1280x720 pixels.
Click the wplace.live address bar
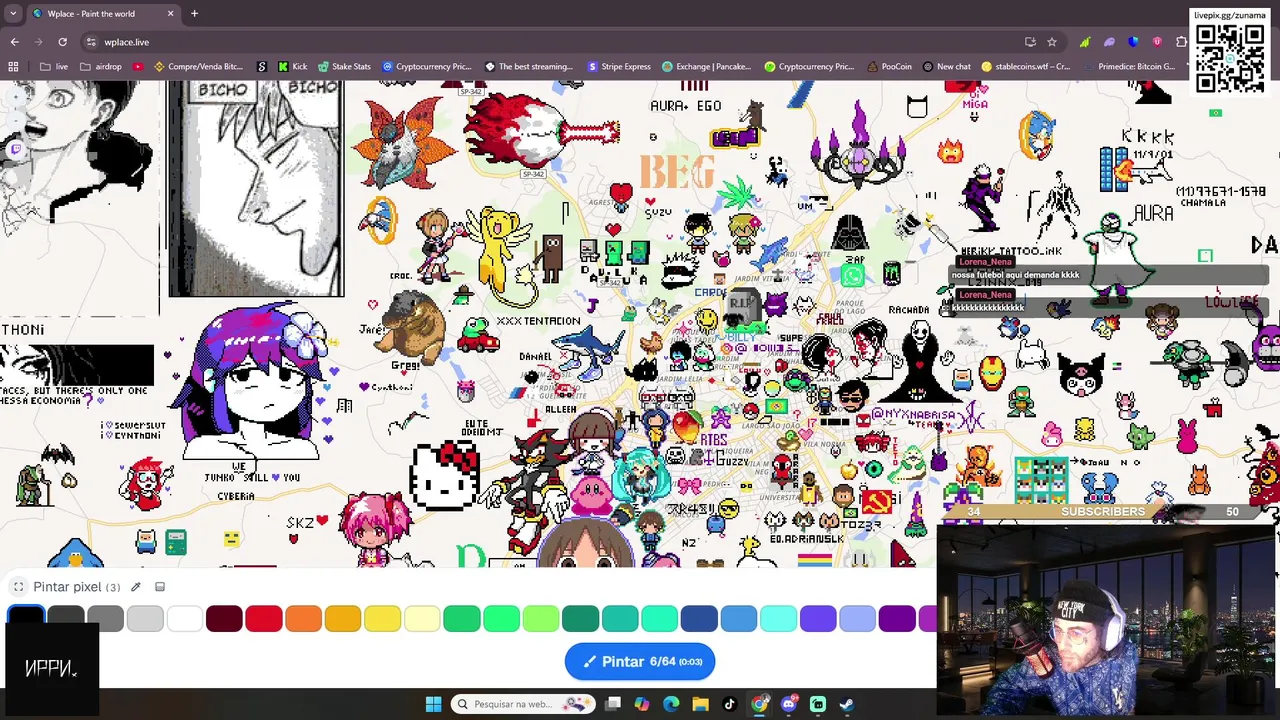pyautogui.click(x=560, y=42)
